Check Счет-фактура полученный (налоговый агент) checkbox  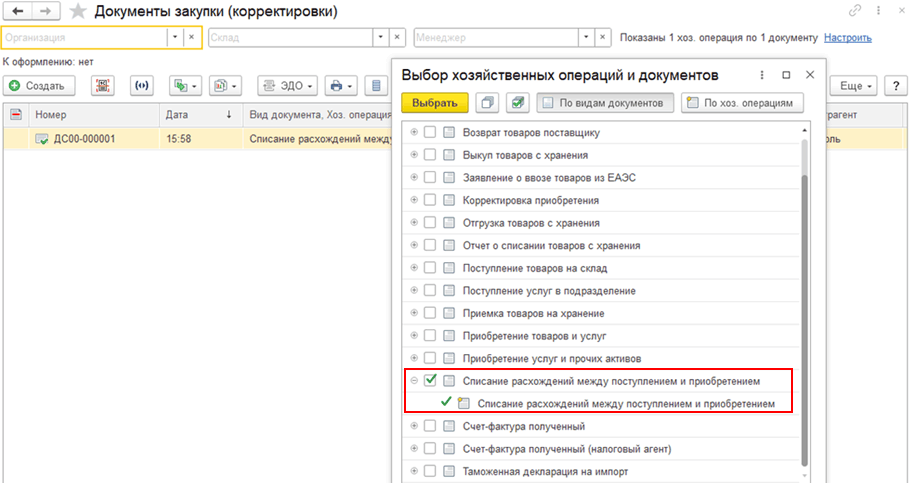pyautogui.click(x=429, y=449)
